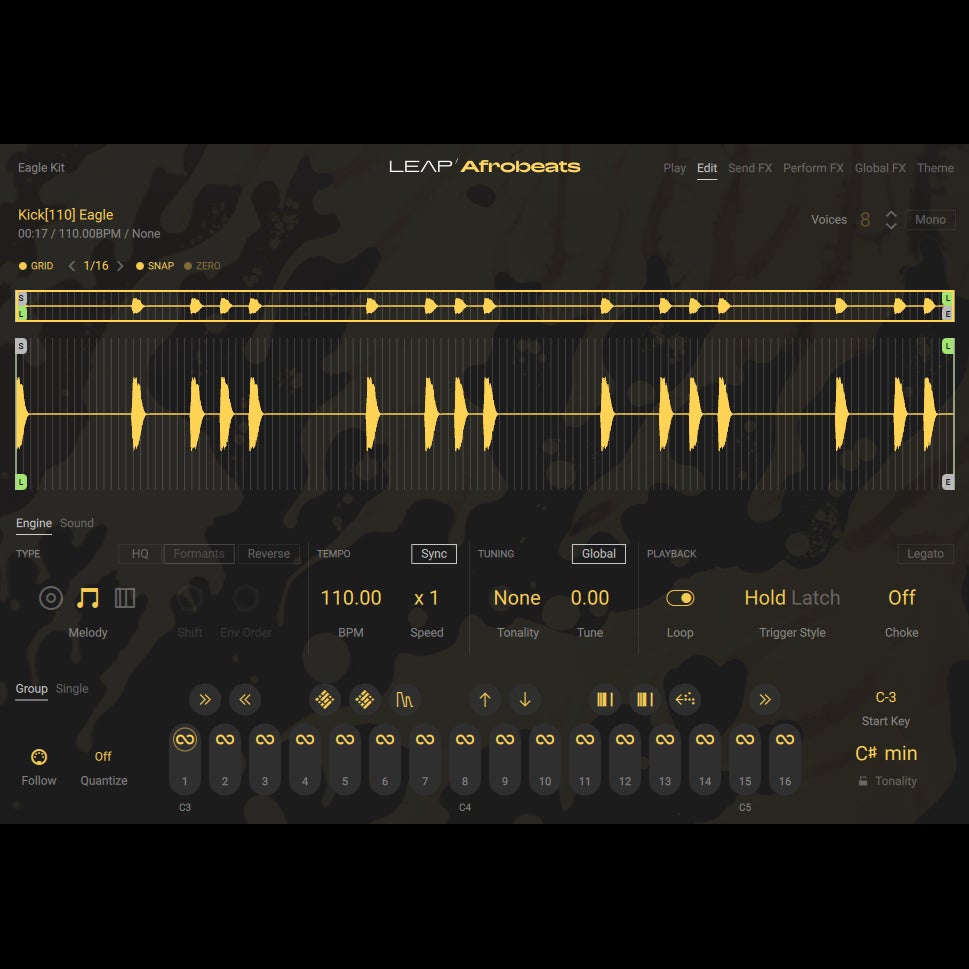Viewport: 969px width, 969px height.
Task: Toggle the ZERO crossing option
Action: coord(202,266)
